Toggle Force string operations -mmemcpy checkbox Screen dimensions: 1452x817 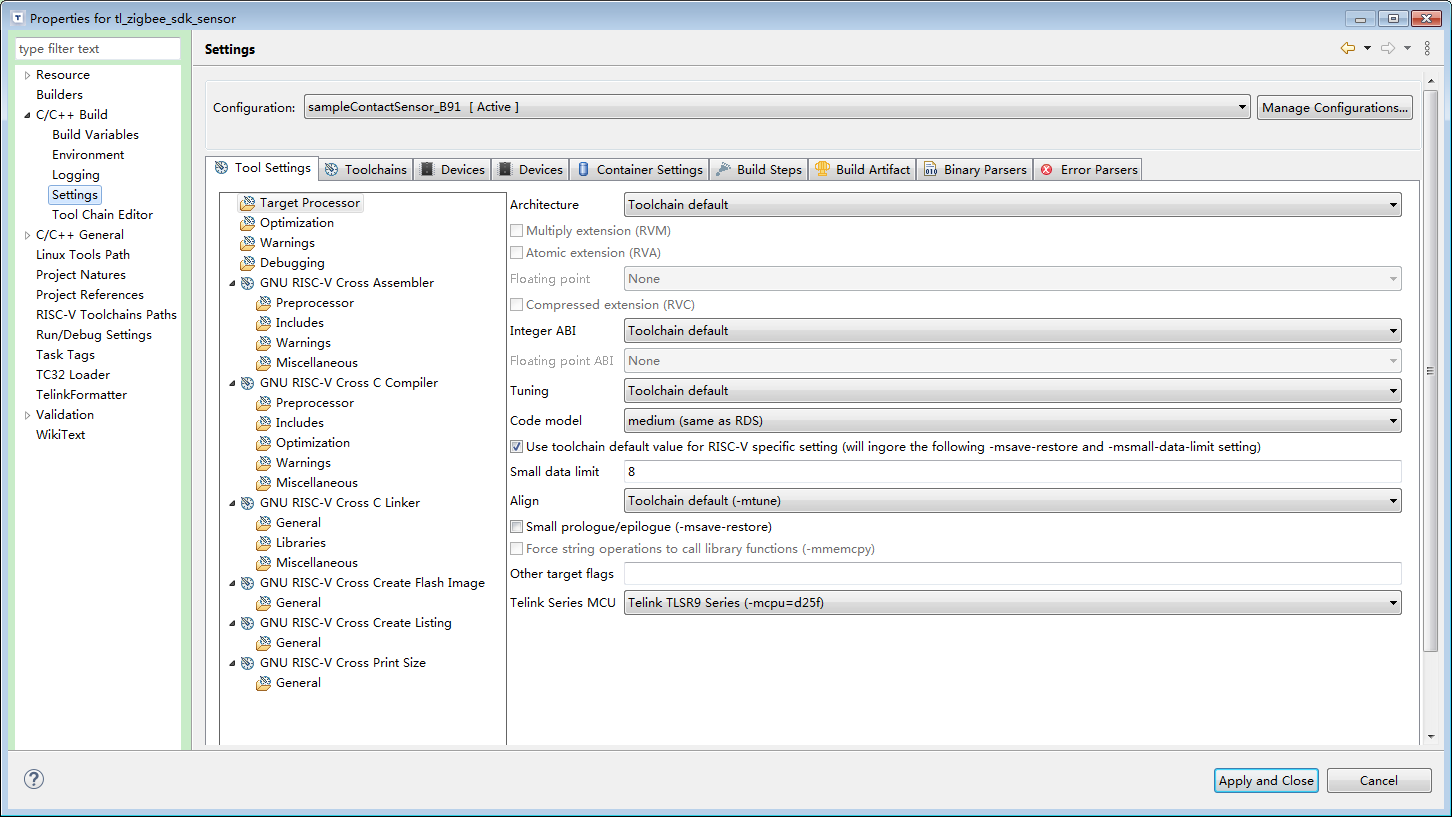(517, 548)
